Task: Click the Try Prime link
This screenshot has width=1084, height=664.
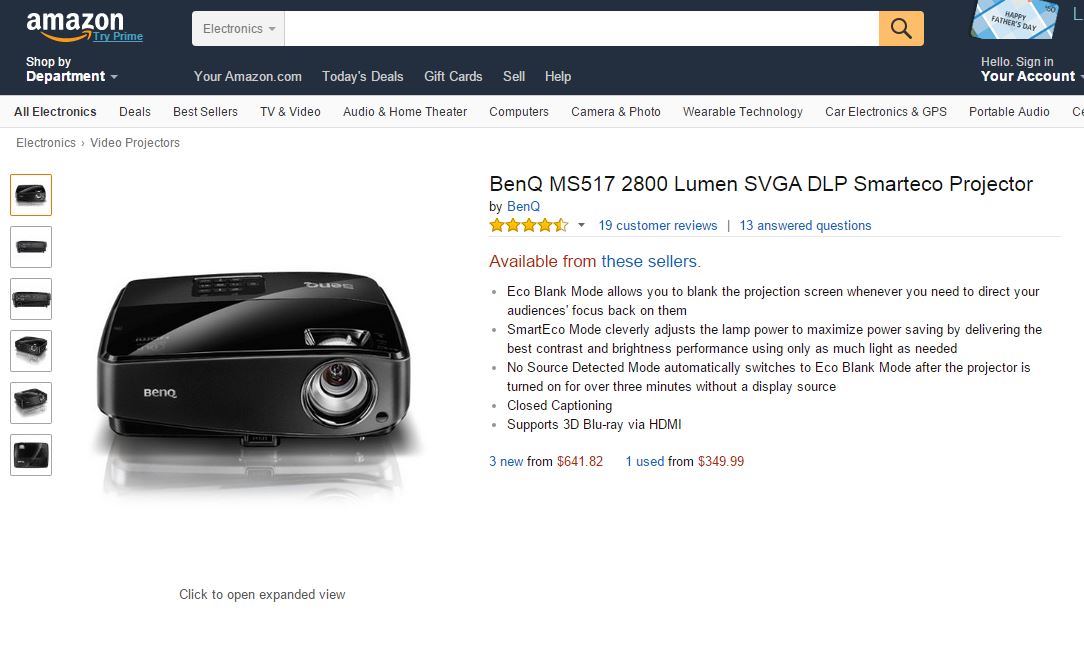Action: (118, 36)
